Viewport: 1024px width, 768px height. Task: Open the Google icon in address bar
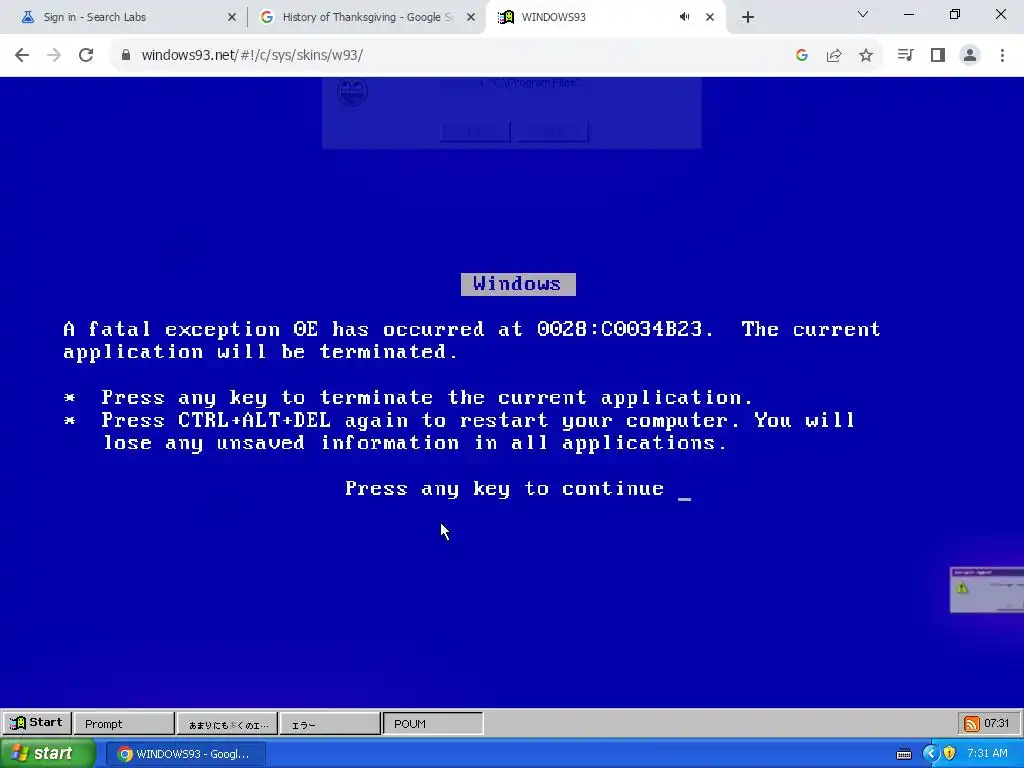pyautogui.click(x=802, y=56)
